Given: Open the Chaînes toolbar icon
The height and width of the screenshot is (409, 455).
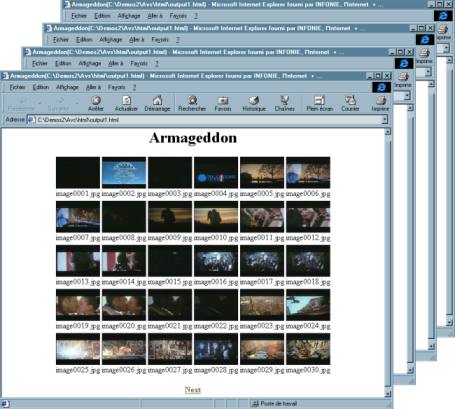Looking at the screenshot, I should point(284,100).
